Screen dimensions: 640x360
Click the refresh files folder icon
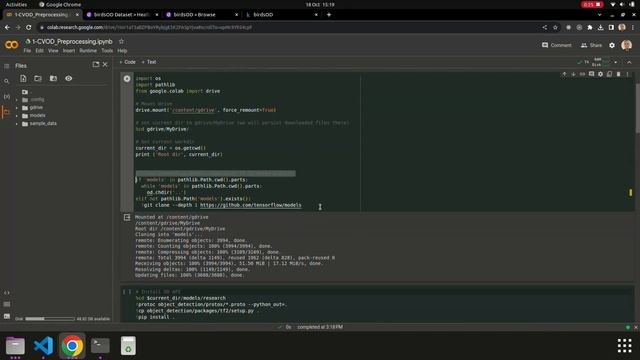coord(38,78)
